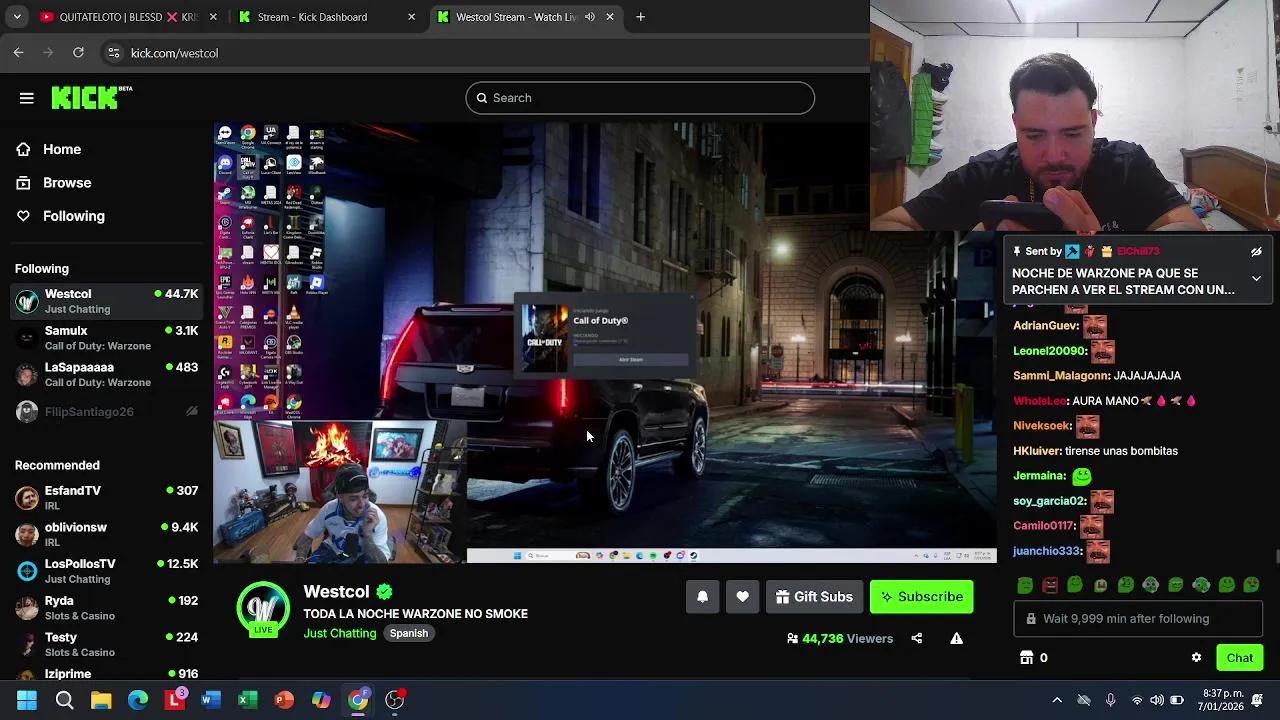
Task: Open File Explorer from taskbar
Action: coord(101,700)
